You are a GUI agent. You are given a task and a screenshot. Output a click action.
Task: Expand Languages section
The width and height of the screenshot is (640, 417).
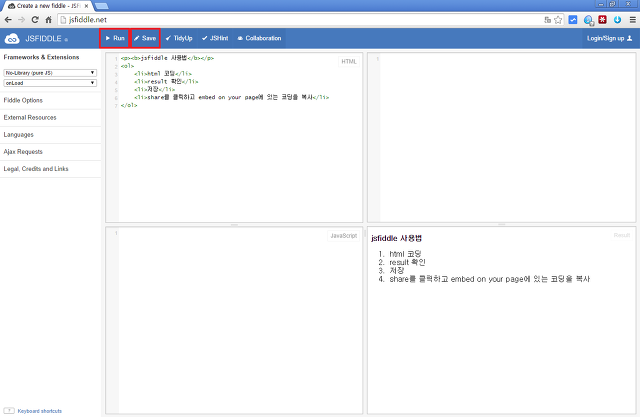(x=50, y=135)
